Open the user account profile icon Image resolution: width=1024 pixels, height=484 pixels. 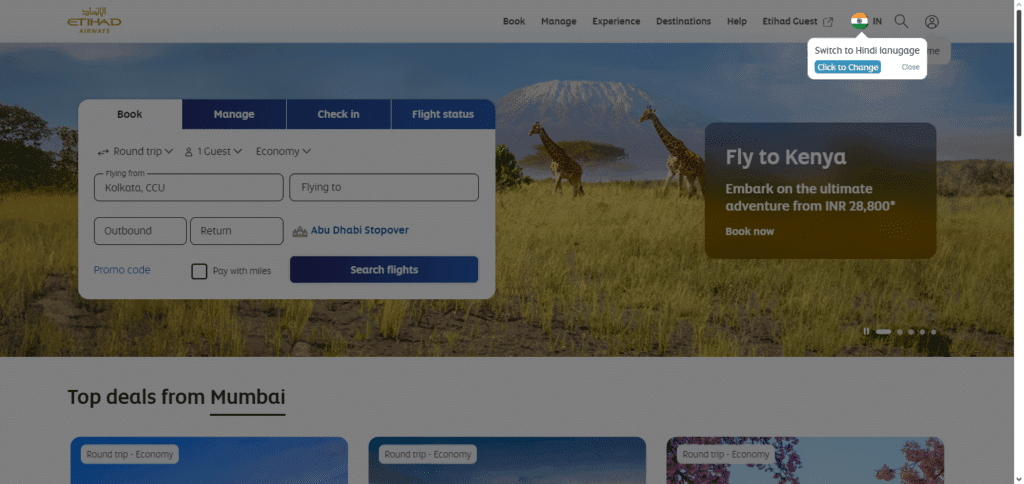(x=932, y=22)
